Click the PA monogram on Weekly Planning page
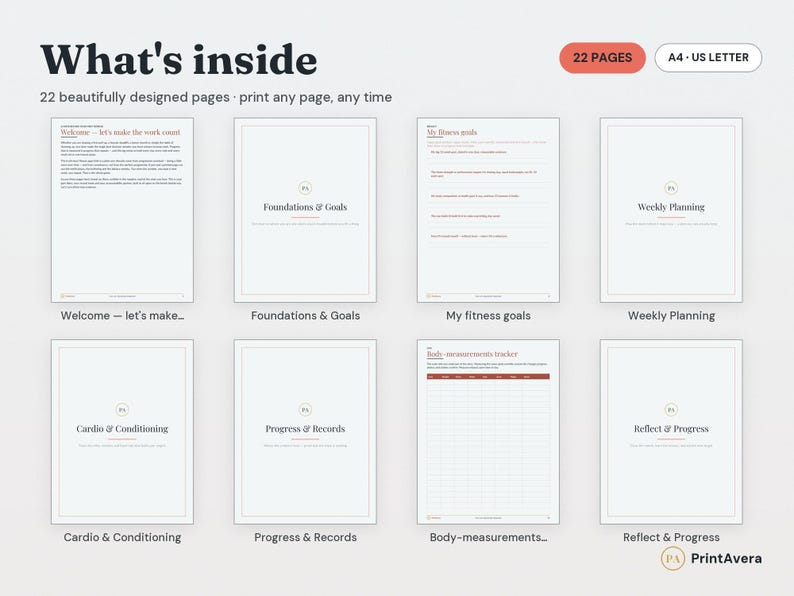 [x=671, y=188]
